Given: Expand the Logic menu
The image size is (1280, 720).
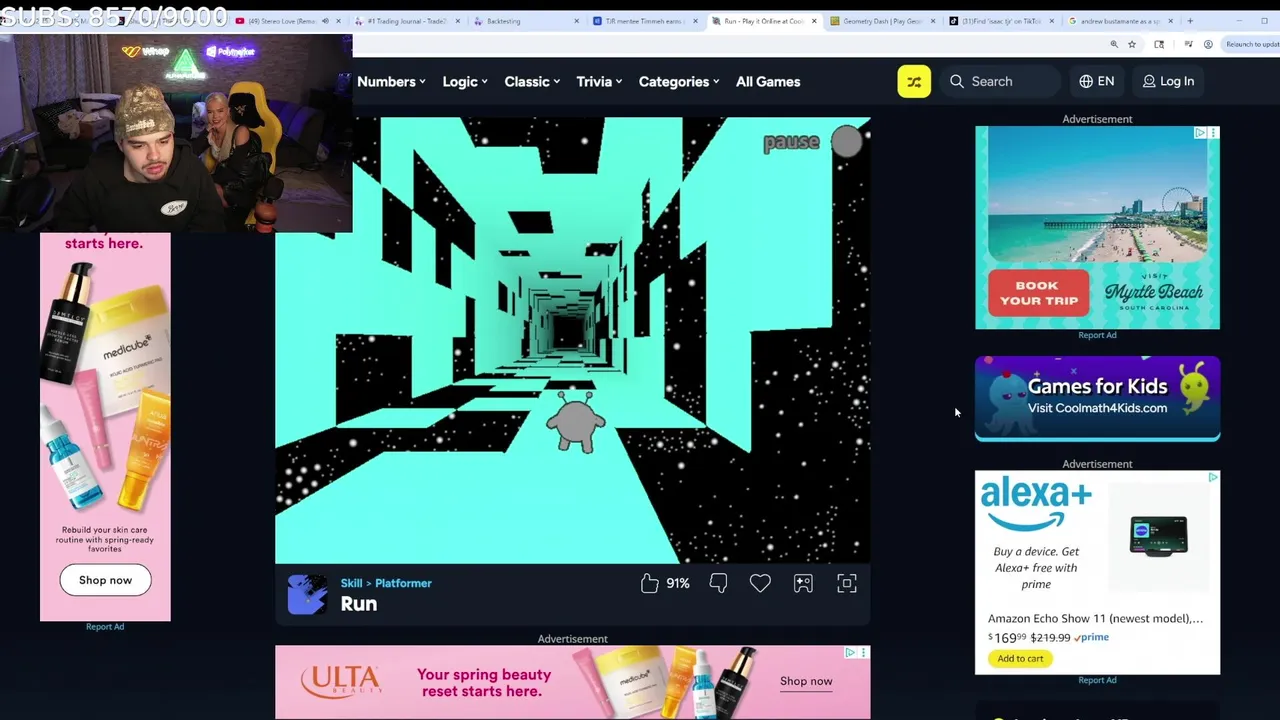Looking at the screenshot, I should 465,82.
